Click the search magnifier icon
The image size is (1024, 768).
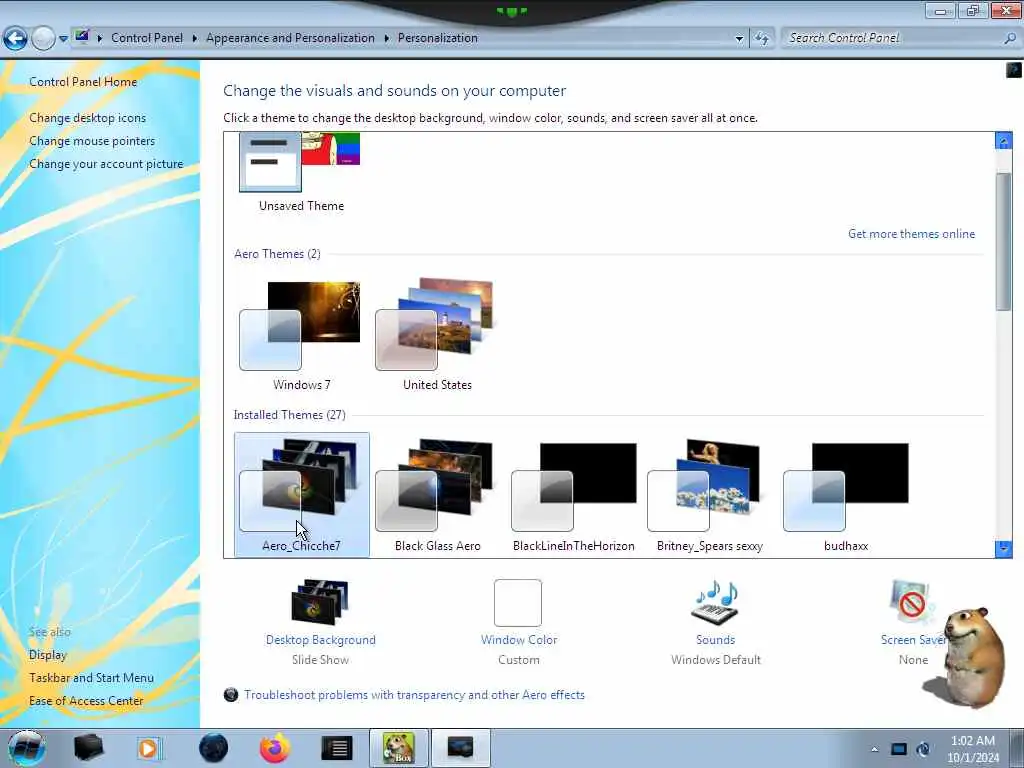[1010, 38]
